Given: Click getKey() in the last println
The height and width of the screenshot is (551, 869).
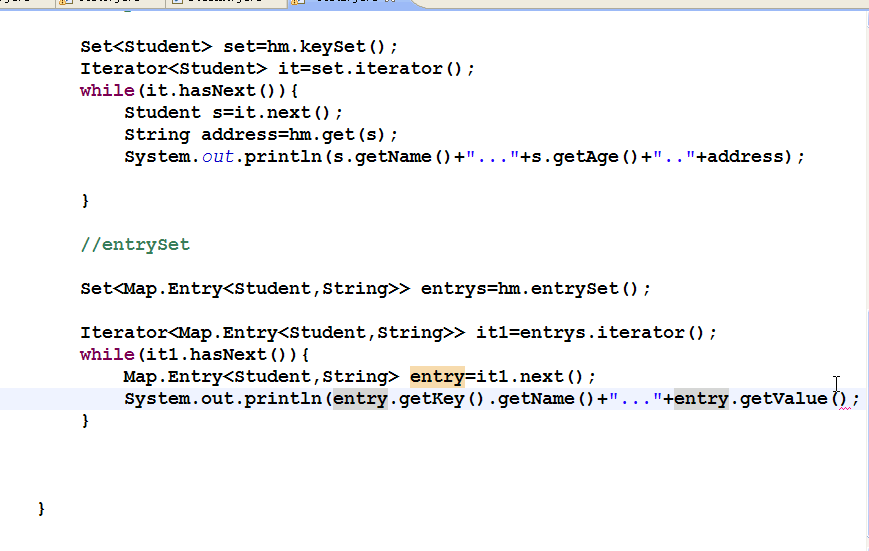Looking at the screenshot, I should (442, 399).
